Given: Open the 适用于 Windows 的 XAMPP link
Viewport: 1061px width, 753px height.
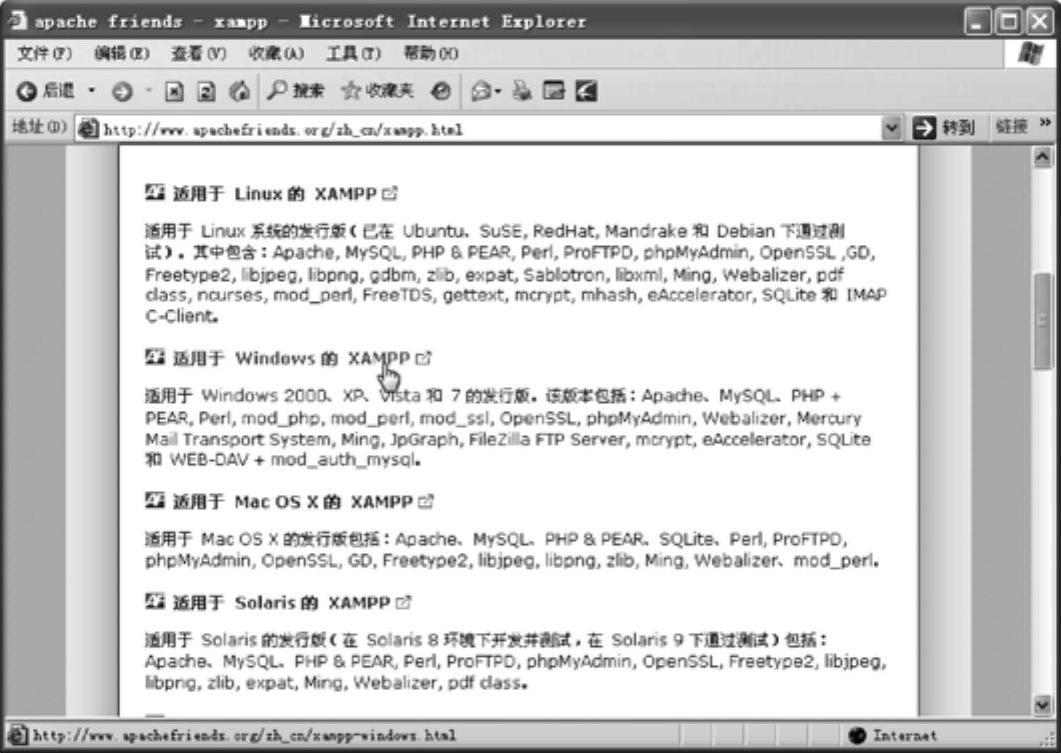Looking at the screenshot, I should pos(291,359).
